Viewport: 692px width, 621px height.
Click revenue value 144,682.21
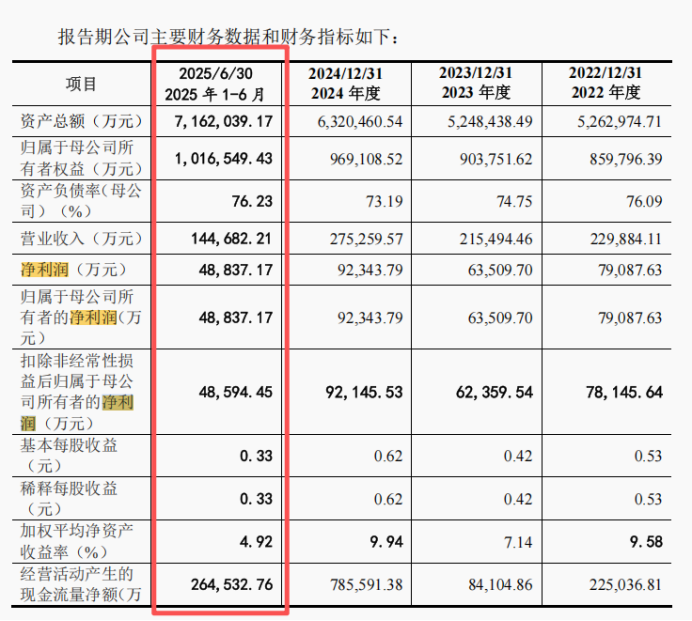click(x=226, y=240)
